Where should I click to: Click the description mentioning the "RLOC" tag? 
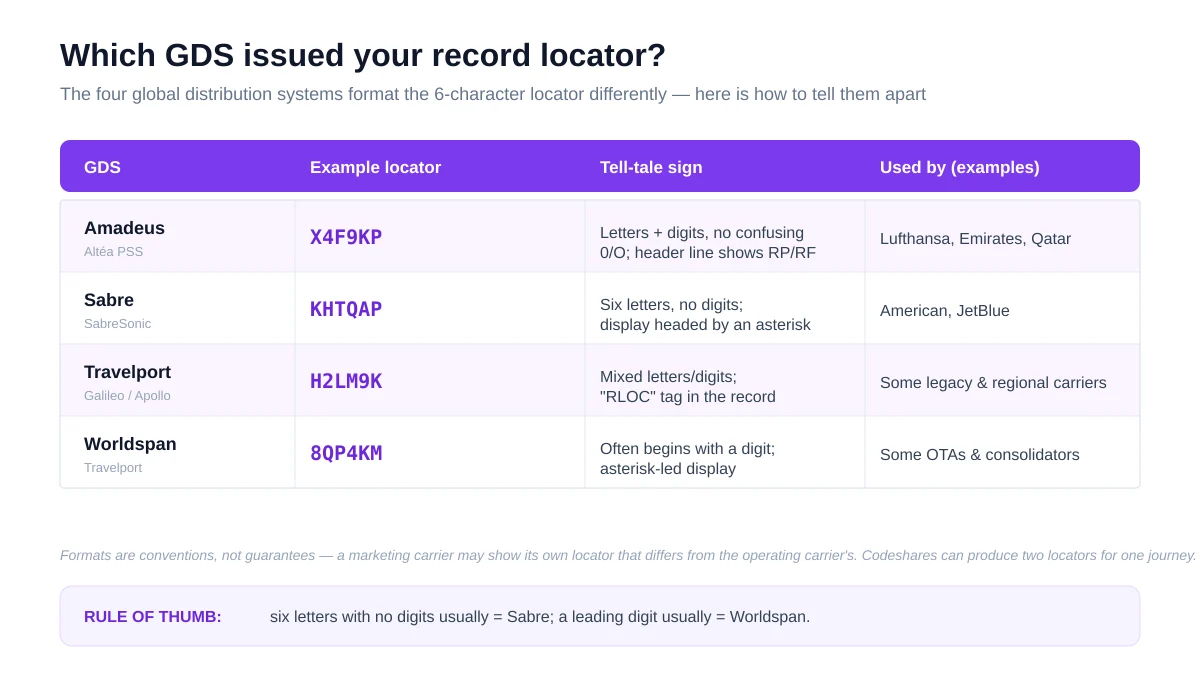coord(688,386)
